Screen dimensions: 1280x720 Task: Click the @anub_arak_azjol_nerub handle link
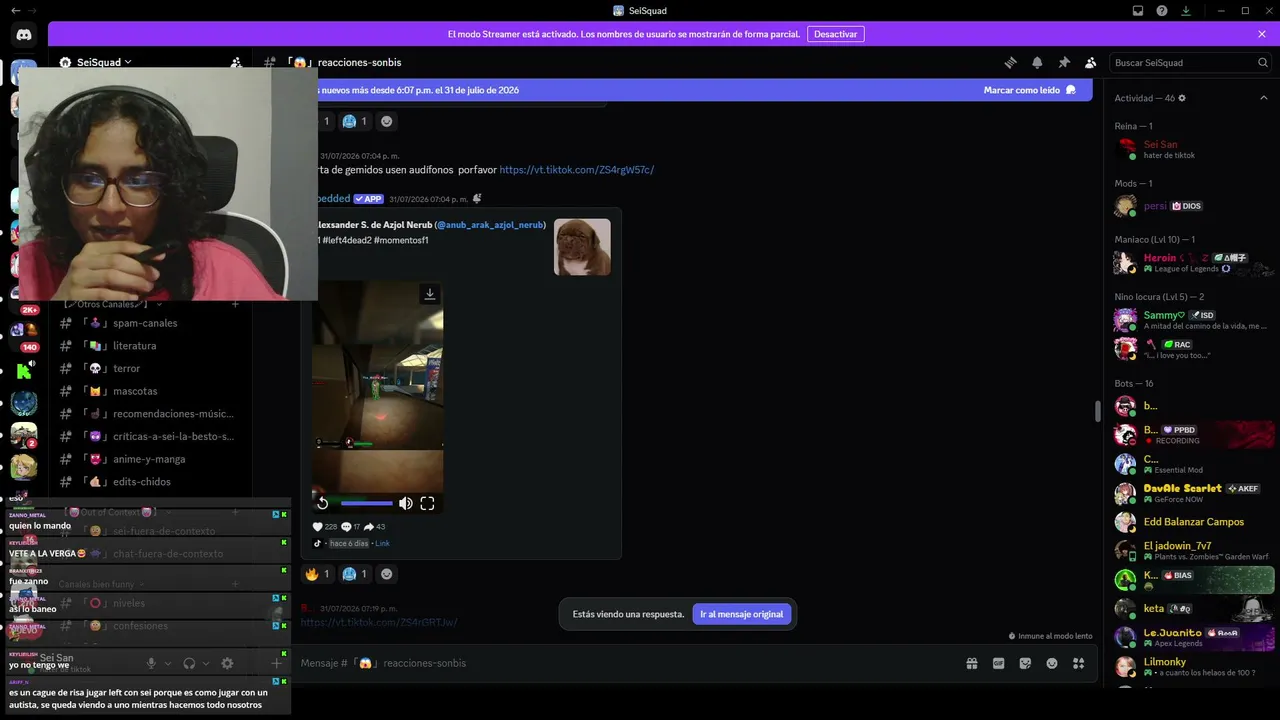click(490, 225)
